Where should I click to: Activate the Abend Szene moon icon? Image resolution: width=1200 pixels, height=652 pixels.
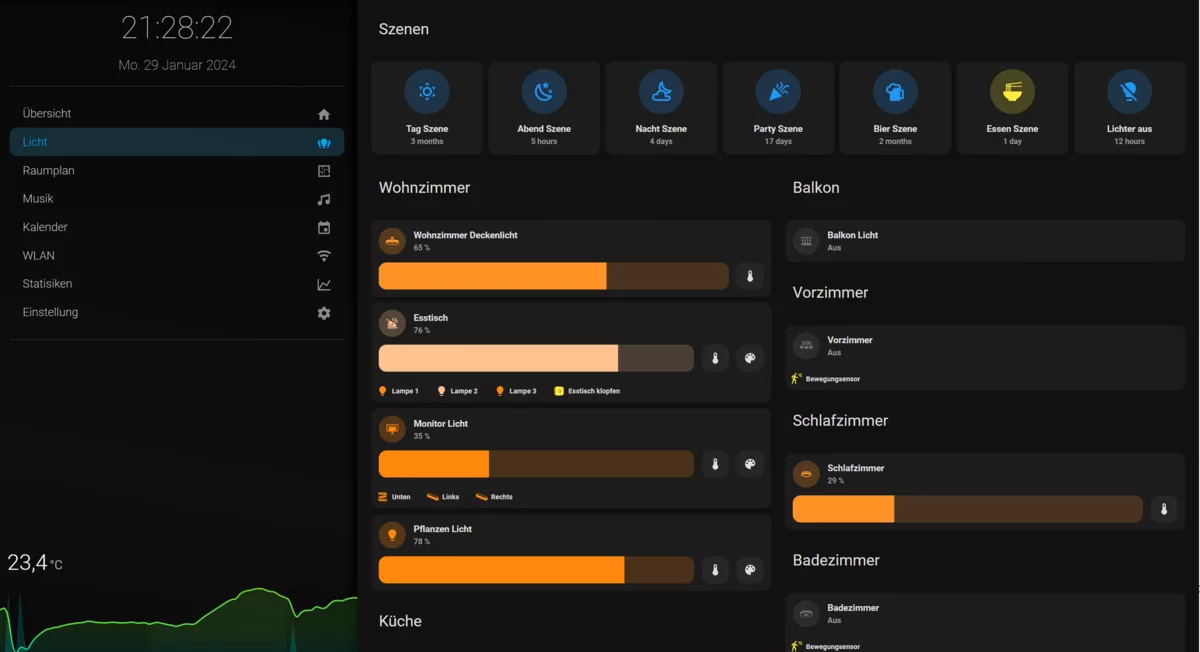(x=544, y=92)
